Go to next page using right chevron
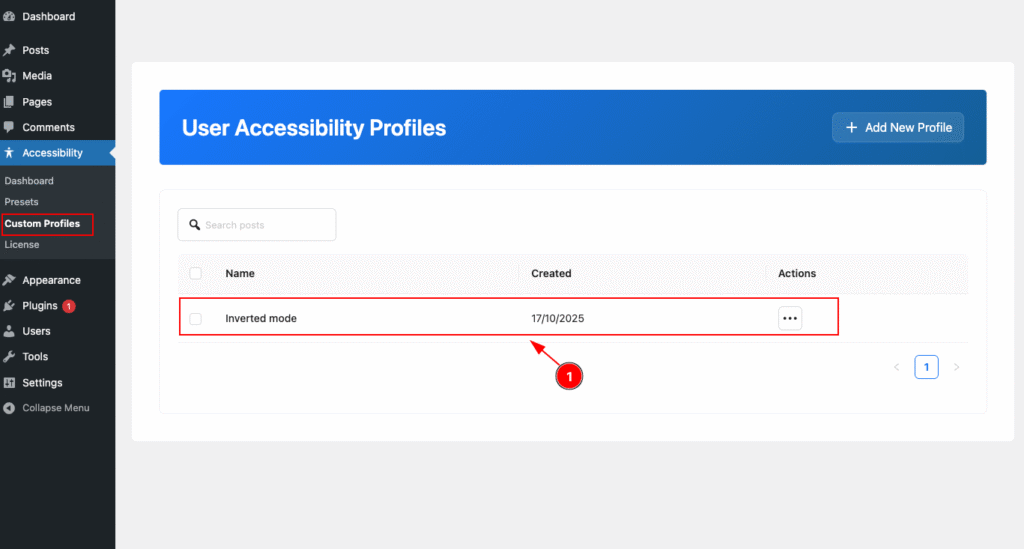Viewport: 1024px width, 549px height. point(956,368)
